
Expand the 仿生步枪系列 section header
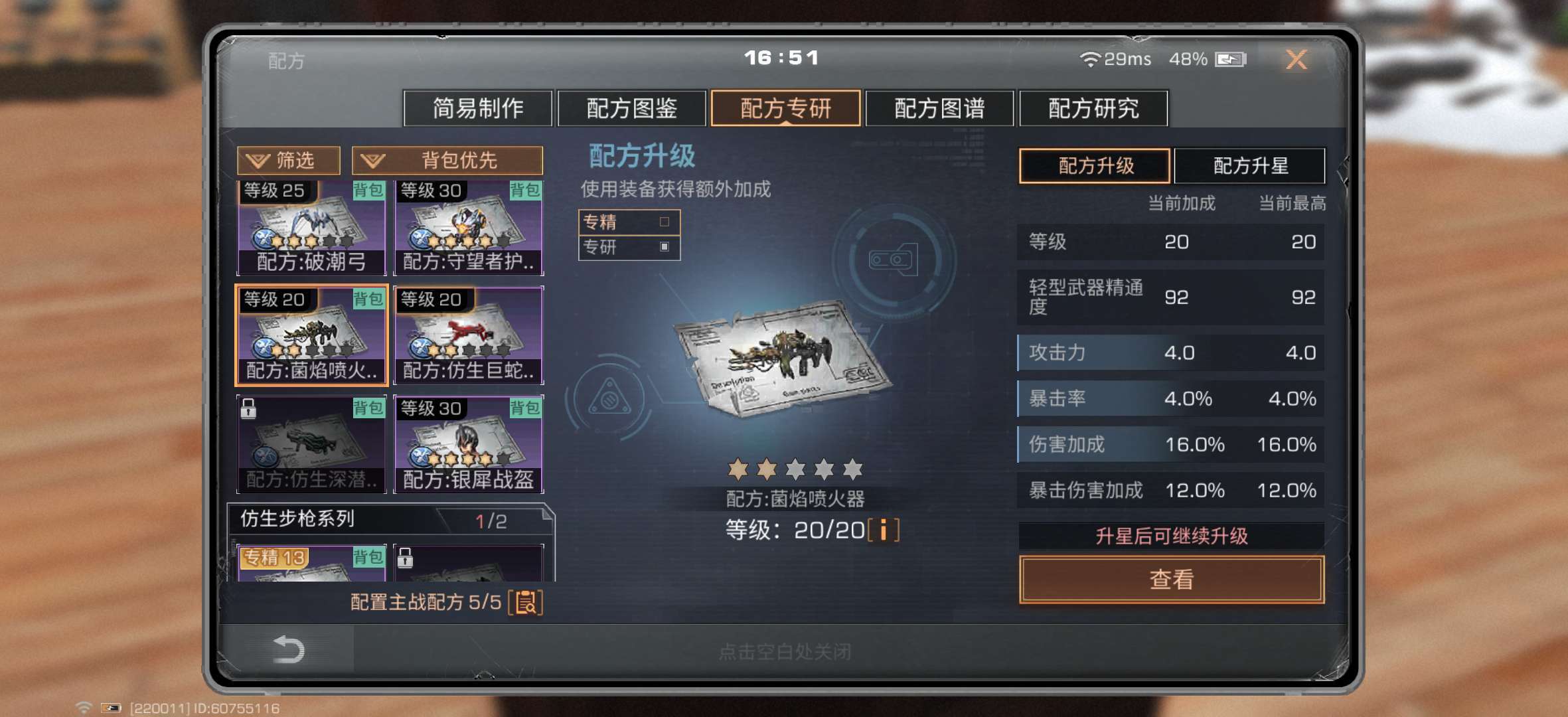coord(392,519)
